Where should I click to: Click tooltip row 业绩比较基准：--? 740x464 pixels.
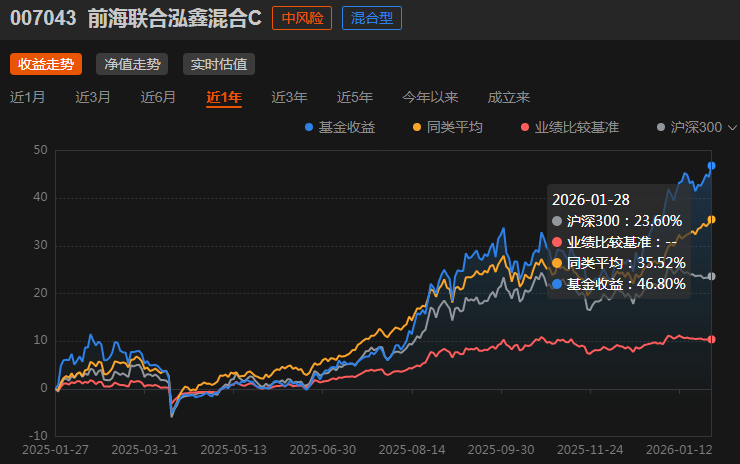tap(615, 242)
